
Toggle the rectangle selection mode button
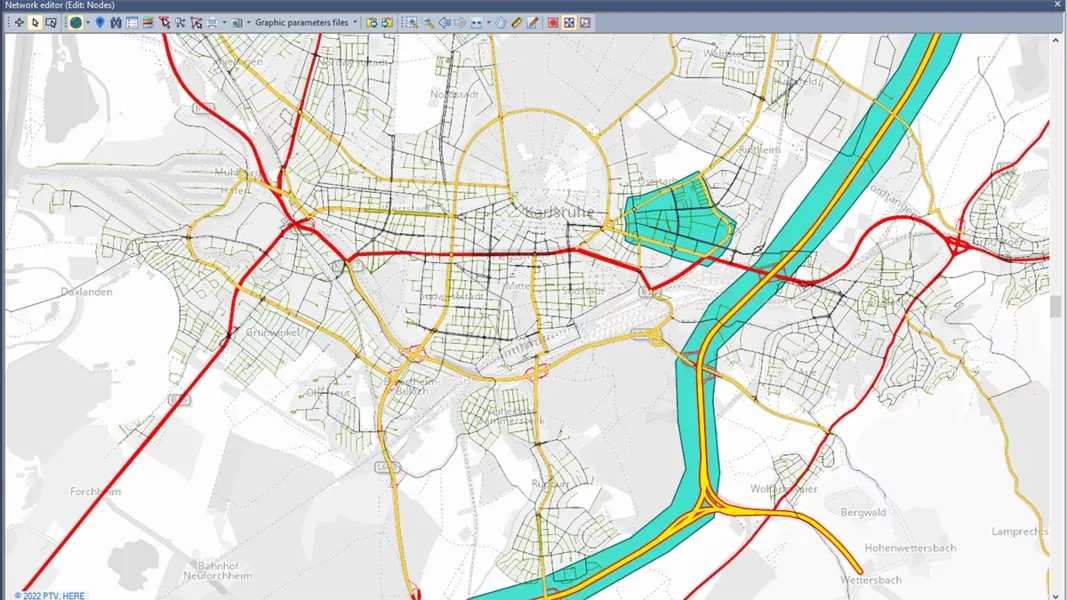click(51, 22)
